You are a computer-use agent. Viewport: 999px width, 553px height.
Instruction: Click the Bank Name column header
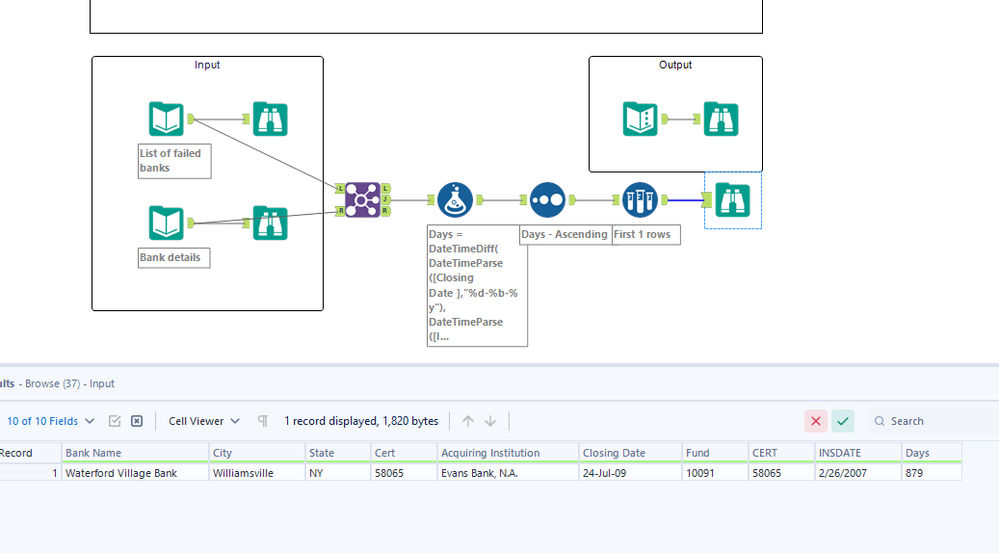click(x=135, y=453)
